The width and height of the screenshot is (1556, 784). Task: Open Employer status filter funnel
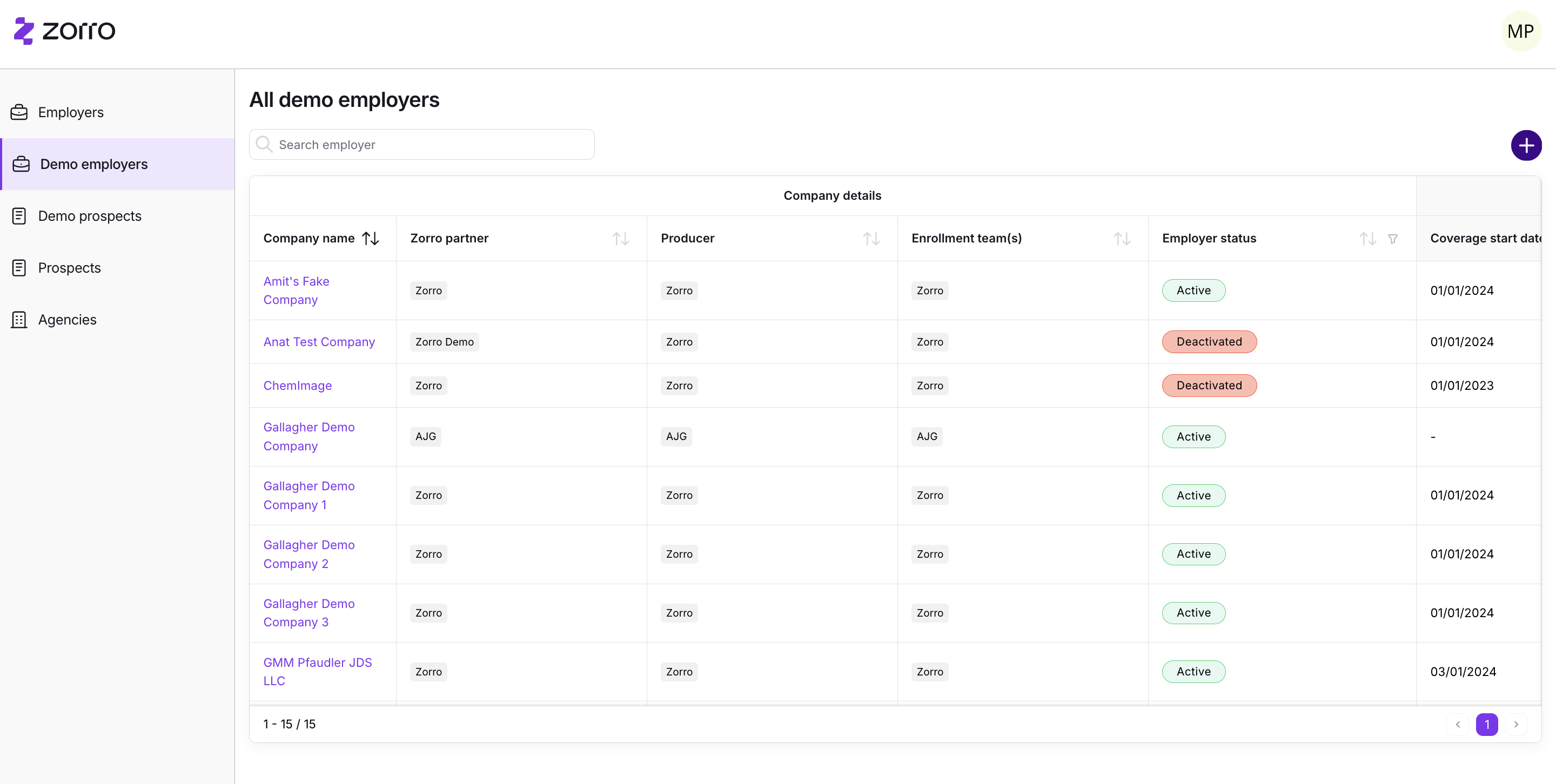[x=1393, y=239]
